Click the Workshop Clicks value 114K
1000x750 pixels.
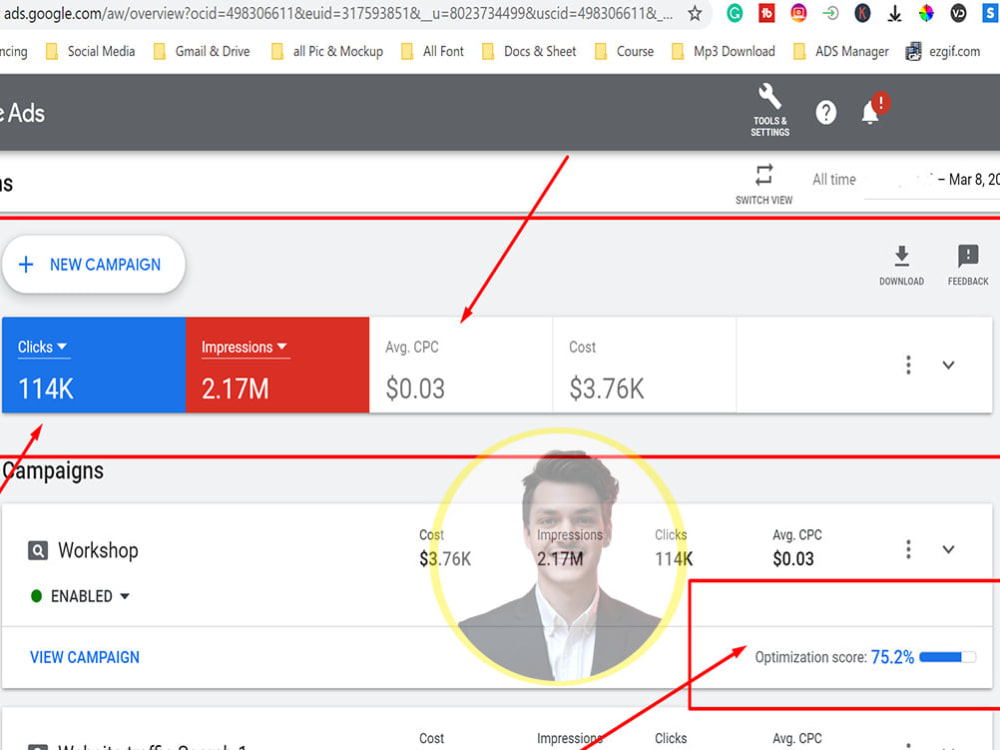tap(673, 559)
